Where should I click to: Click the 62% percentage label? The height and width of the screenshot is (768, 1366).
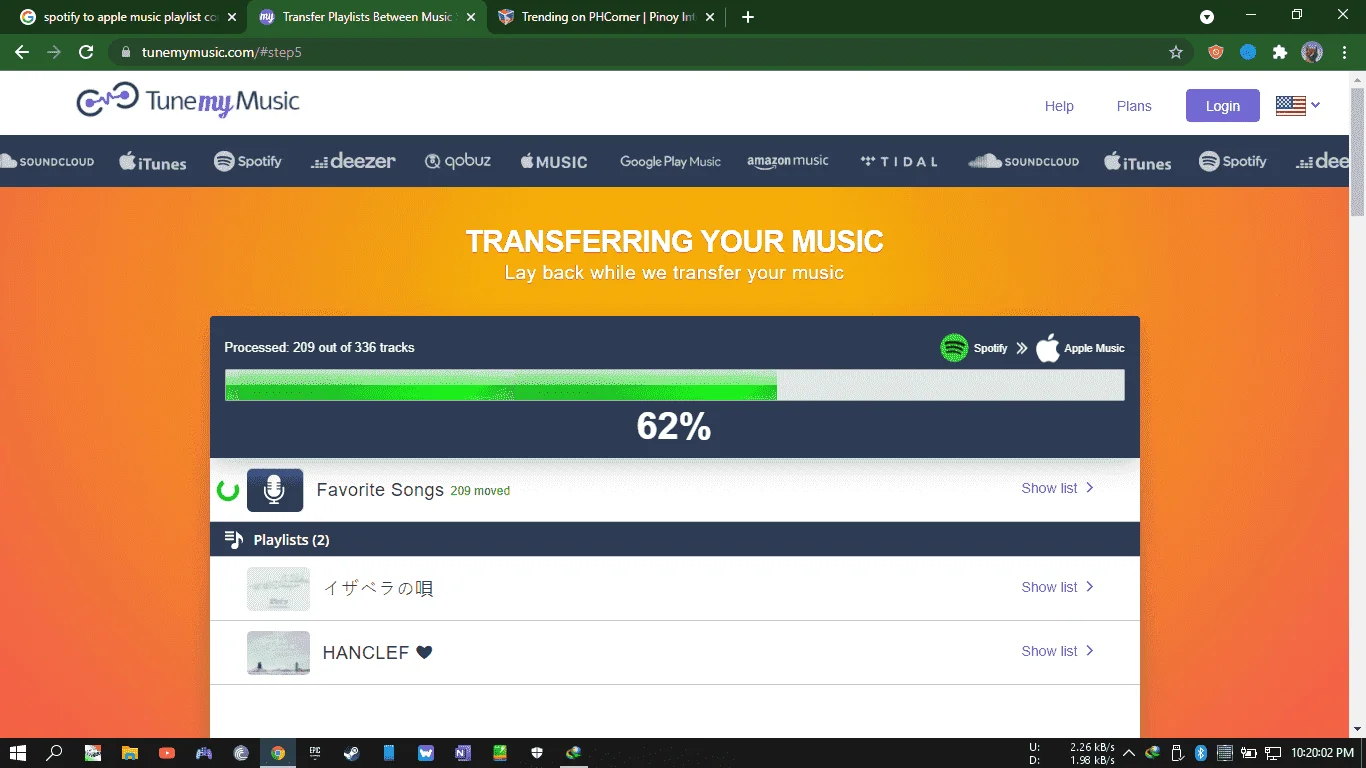[674, 427]
